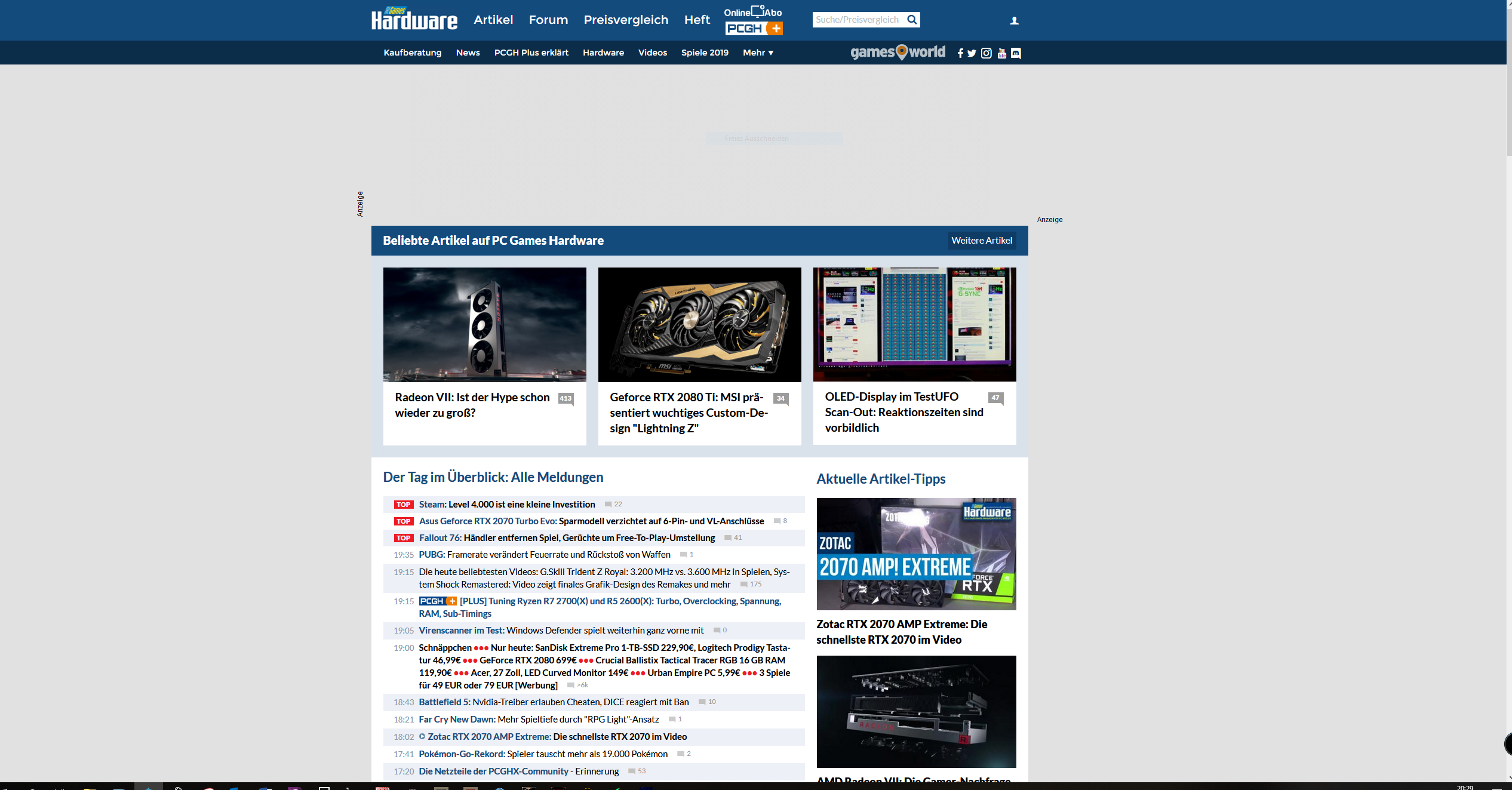Open Spiele 2019 section
The image size is (1512, 790).
tap(705, 53)
